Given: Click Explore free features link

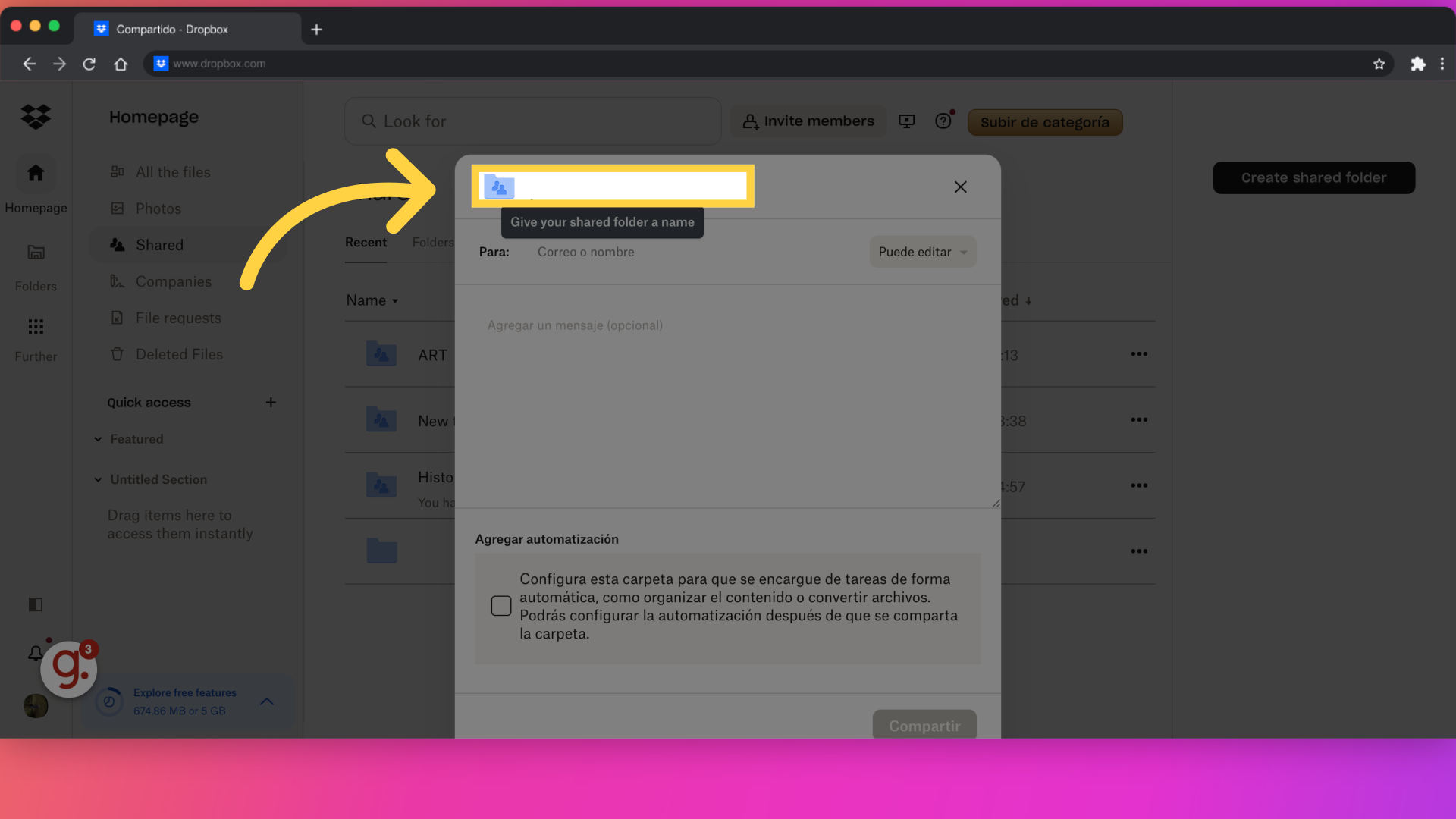Looking at the screenshot, I should pos(185,692).
